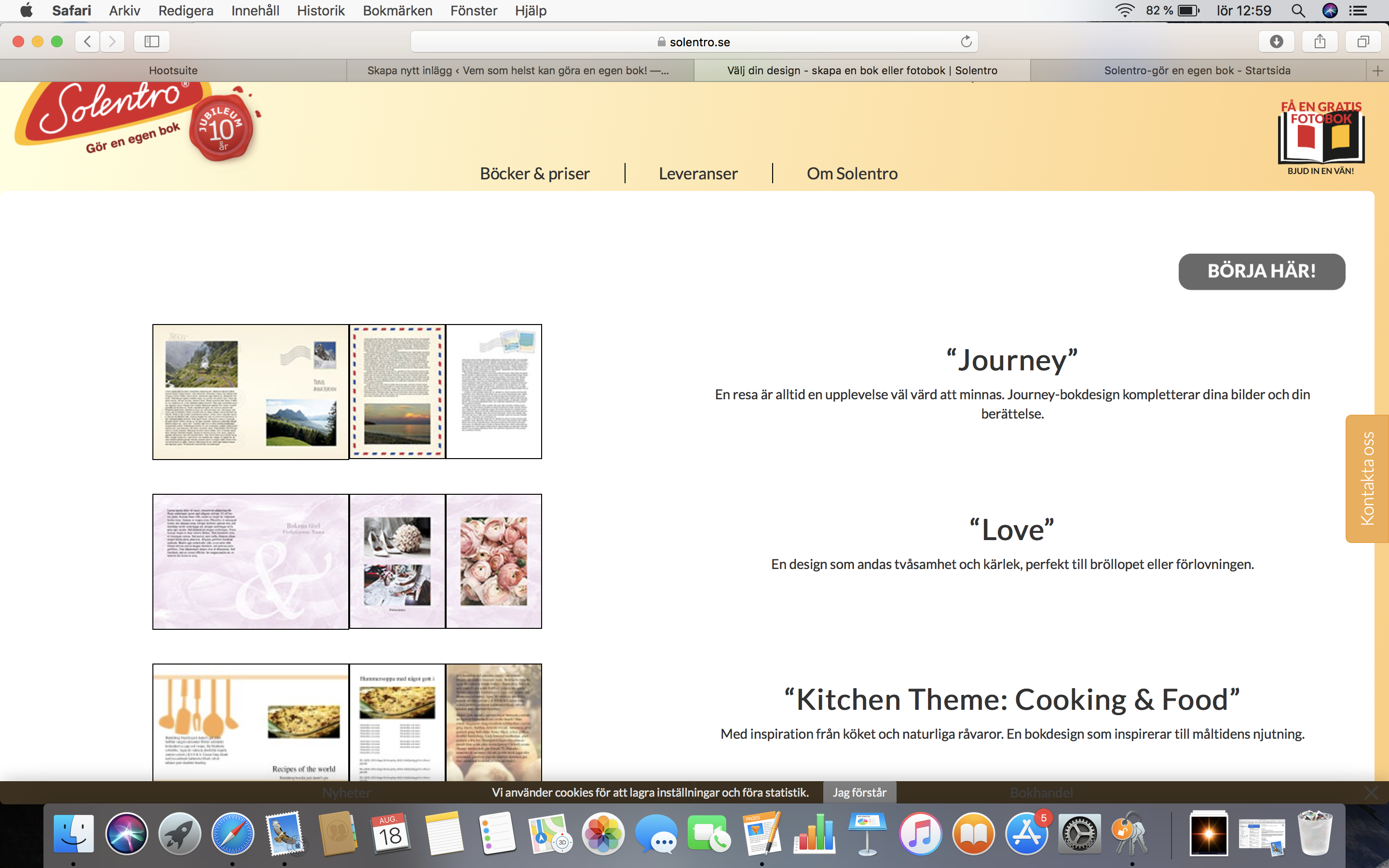Accept cookies with Jag förstår
This screenshot has width=1389, height=868.
point(859,792)
